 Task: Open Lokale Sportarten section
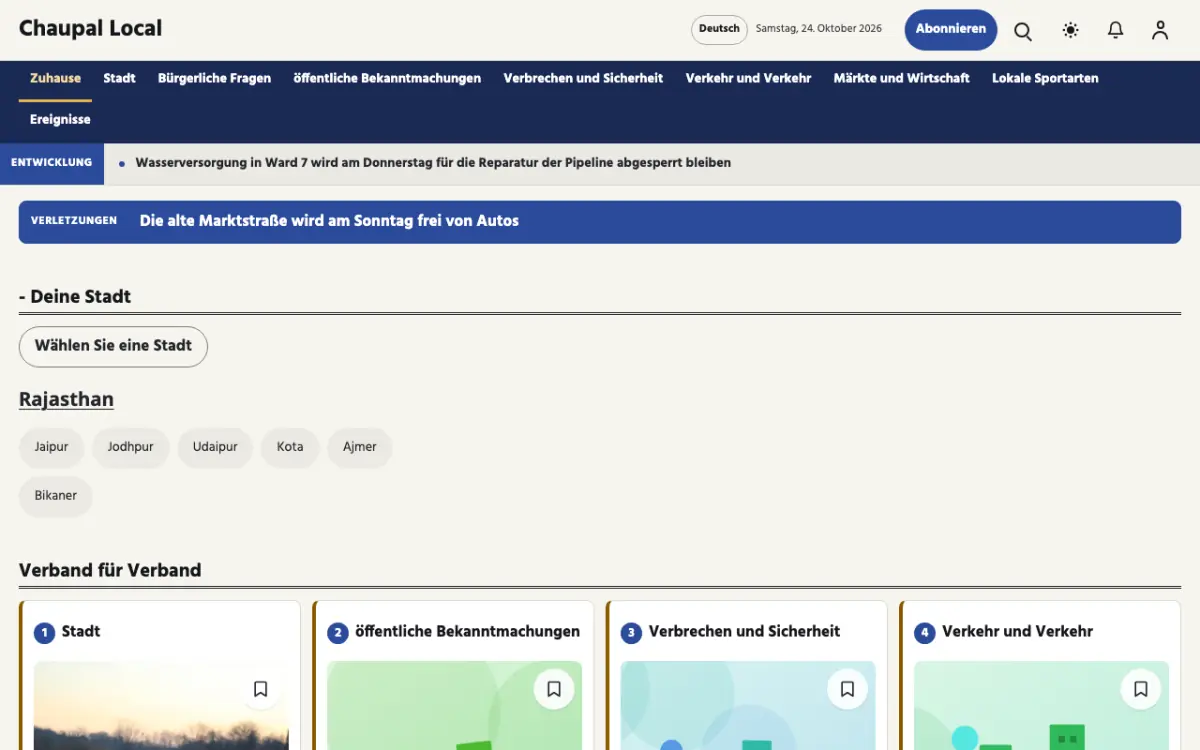pos(1045,78)
